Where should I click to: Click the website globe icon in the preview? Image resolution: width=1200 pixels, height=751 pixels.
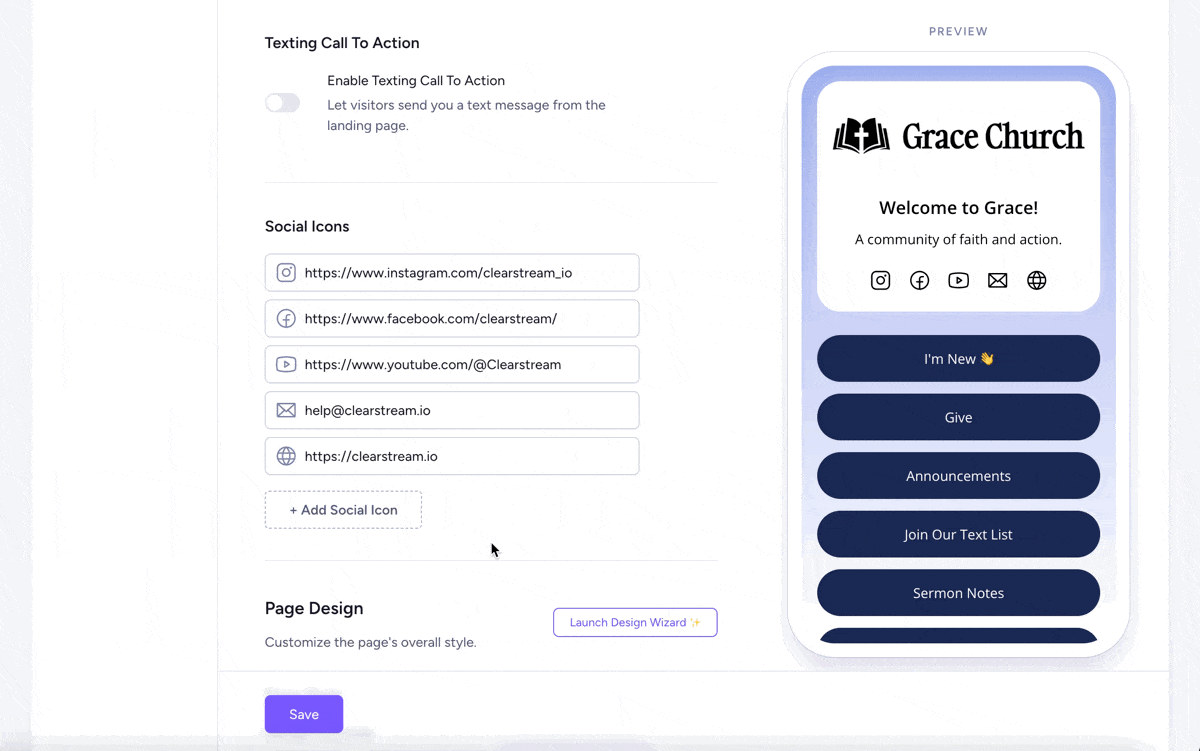click(1036, 280)
